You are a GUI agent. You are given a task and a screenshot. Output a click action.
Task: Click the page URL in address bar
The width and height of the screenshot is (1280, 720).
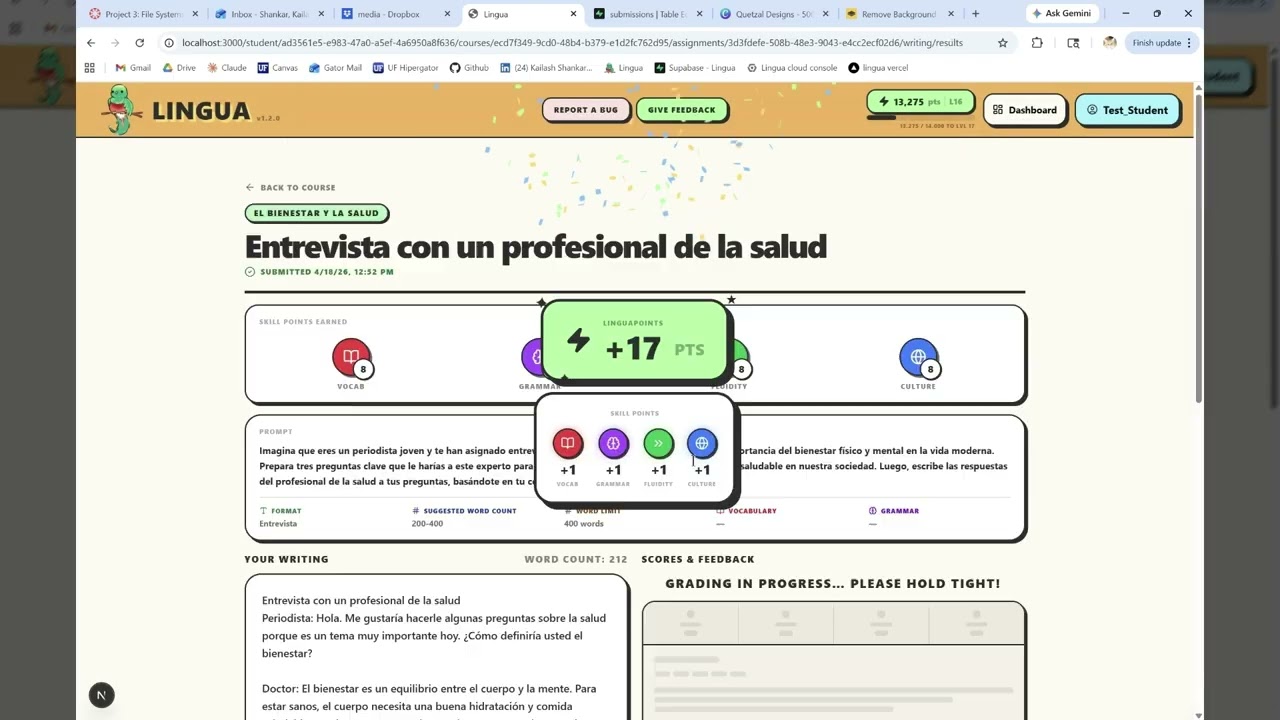(572, 43)
